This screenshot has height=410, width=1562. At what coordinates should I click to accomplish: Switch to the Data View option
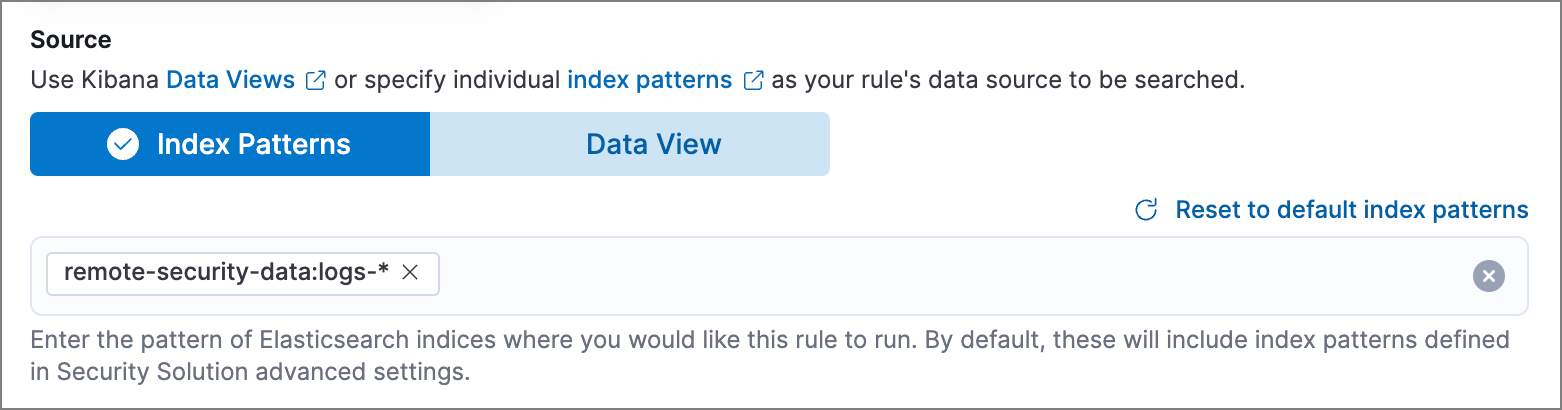tap(653, 144)
